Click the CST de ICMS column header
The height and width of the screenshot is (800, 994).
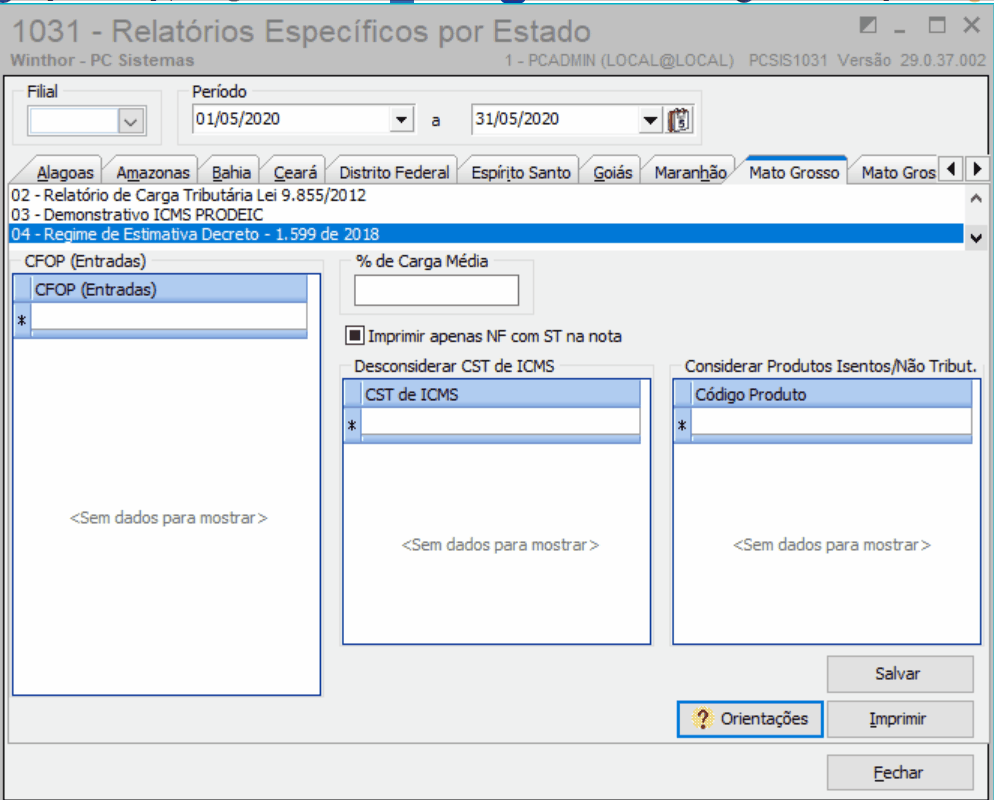[x=500, y=394]
